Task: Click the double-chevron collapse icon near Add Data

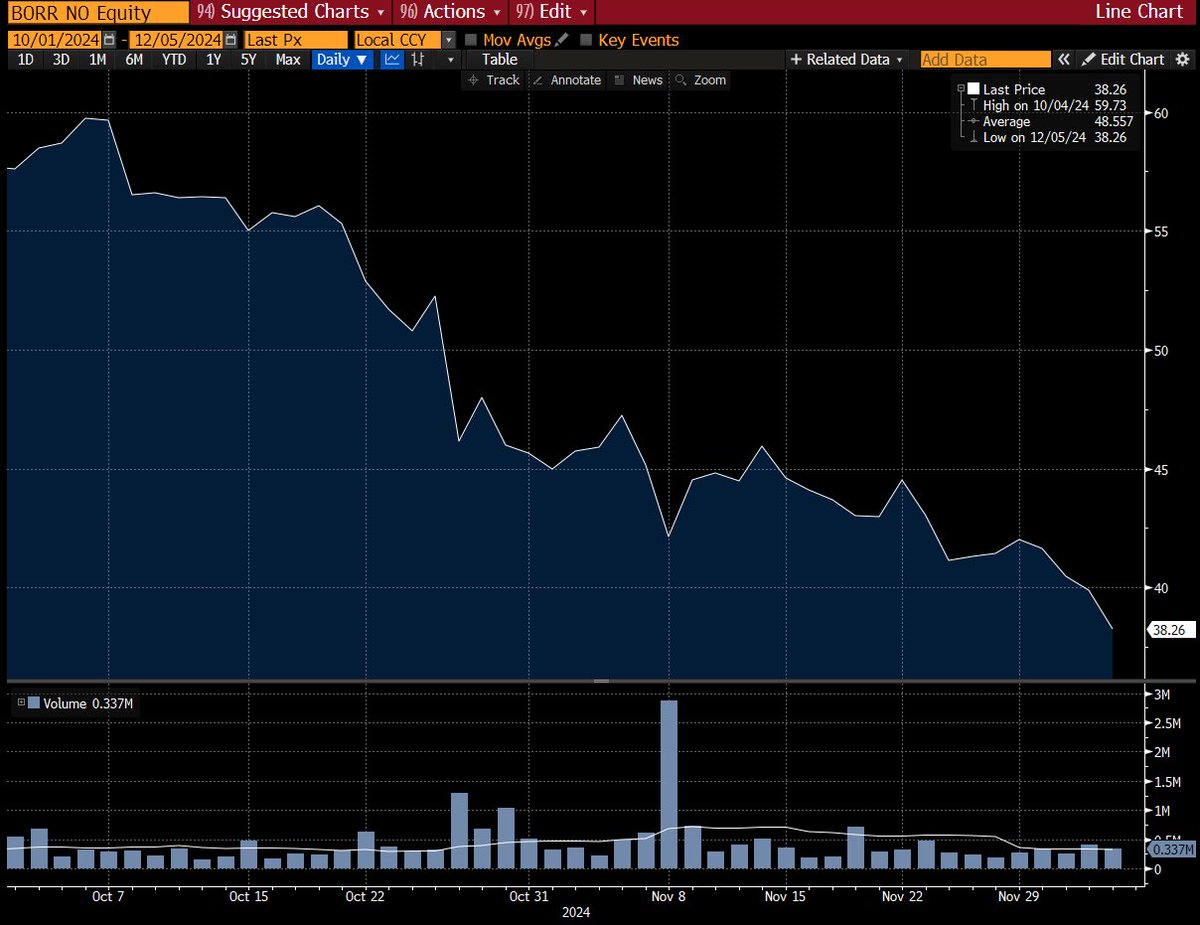Action: pyautogui.click(x=1065, y=60)
